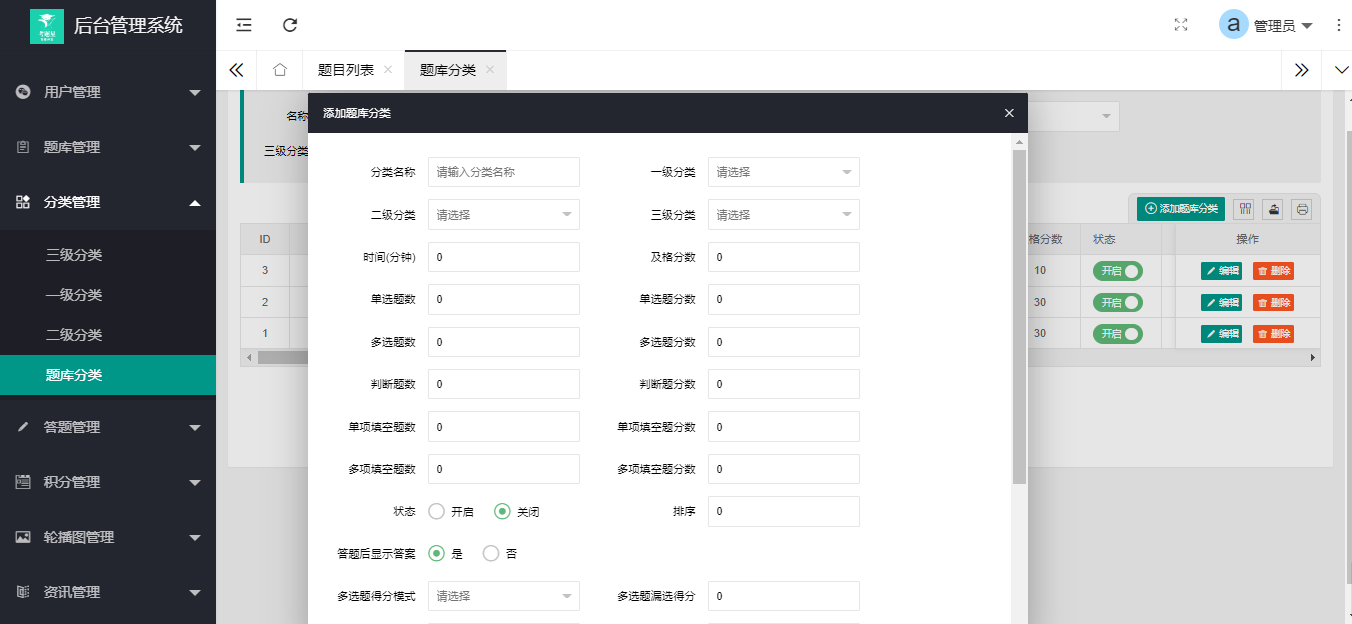Click the 轮播图管理 image icon
Screen dimensions: 1352x624
coord(23,537)
